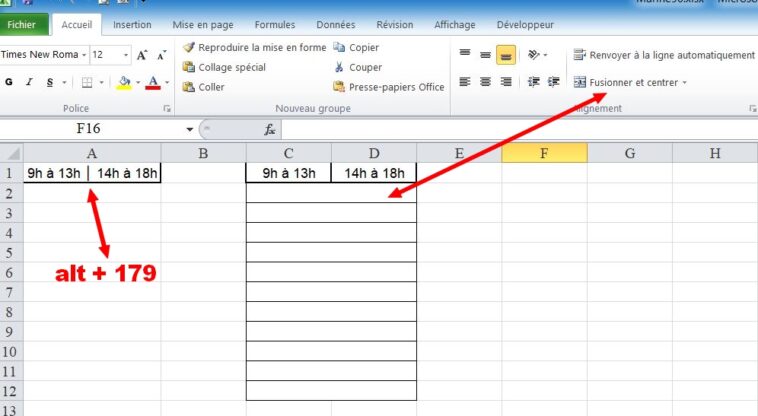Click the increase font size icon
The height and width of the screenshot is (416, 758).
pyautogui.click(x=142, y=55)
